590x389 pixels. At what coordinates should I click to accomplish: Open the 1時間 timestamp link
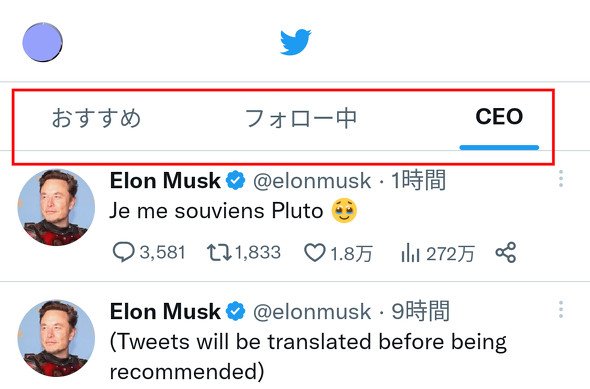tap(418, 180)
